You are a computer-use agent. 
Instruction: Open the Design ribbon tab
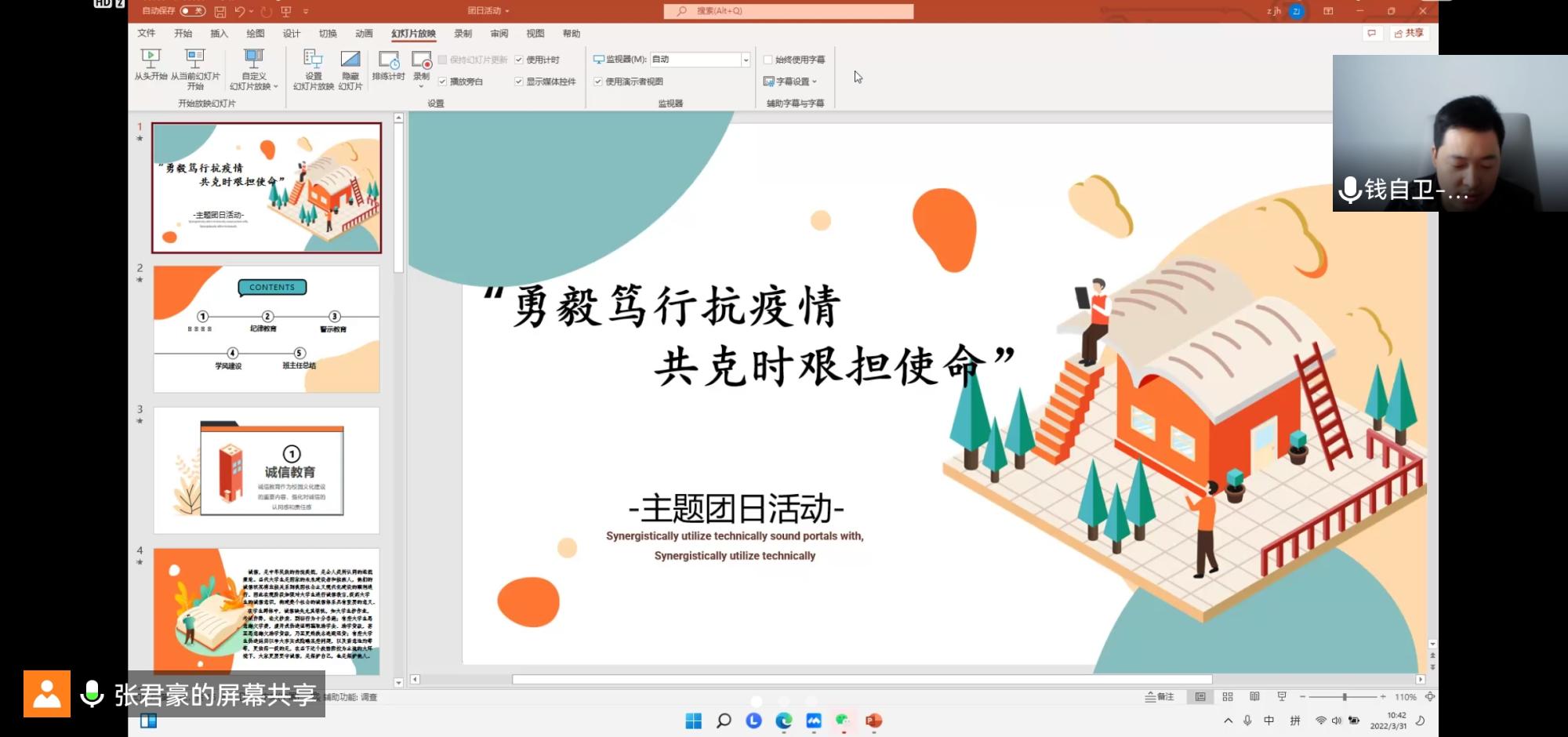[292, 34]
